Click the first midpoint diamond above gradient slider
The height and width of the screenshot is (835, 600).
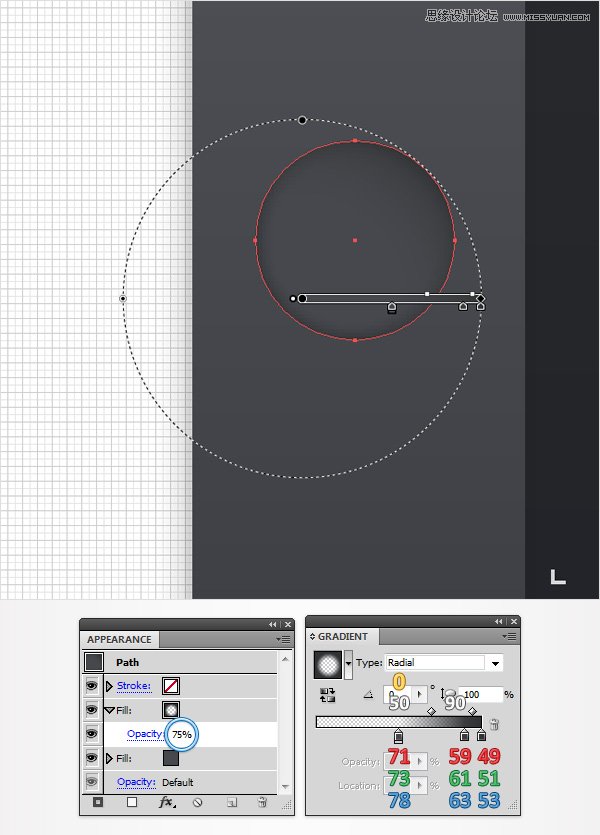pos(431,711)
